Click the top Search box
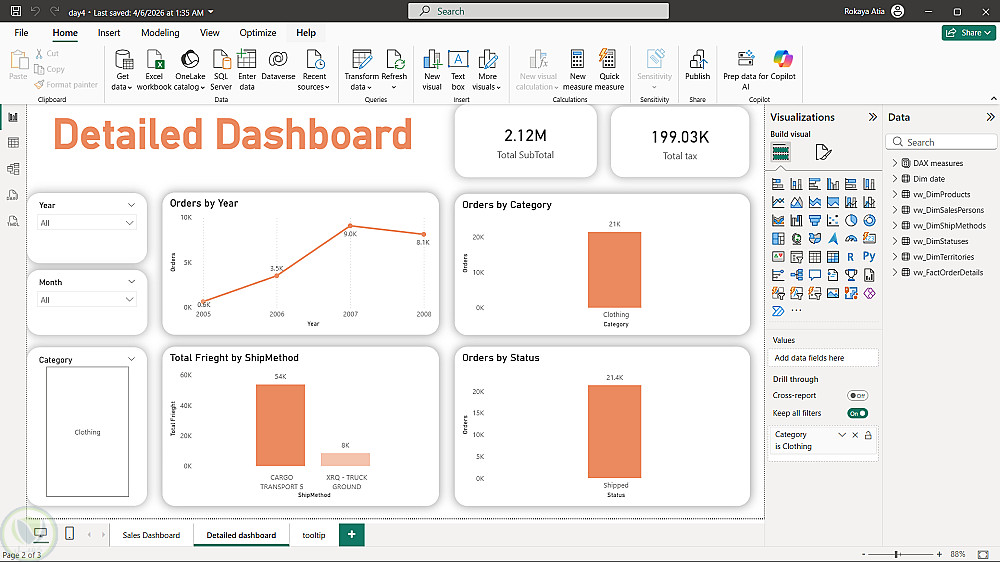Screen dimensions: 1000x562 (x=538, y=11)
